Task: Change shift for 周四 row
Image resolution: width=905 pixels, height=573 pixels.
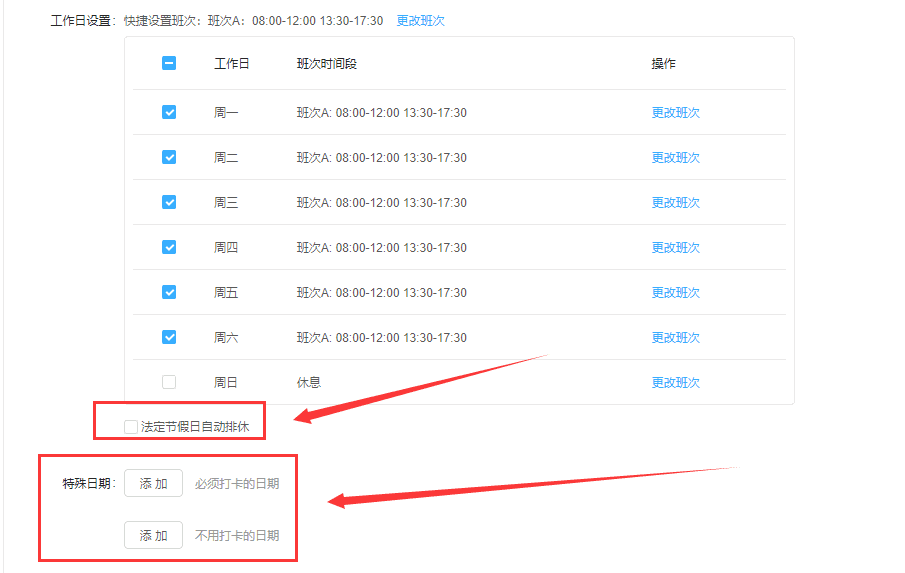Action: (676, 248)
